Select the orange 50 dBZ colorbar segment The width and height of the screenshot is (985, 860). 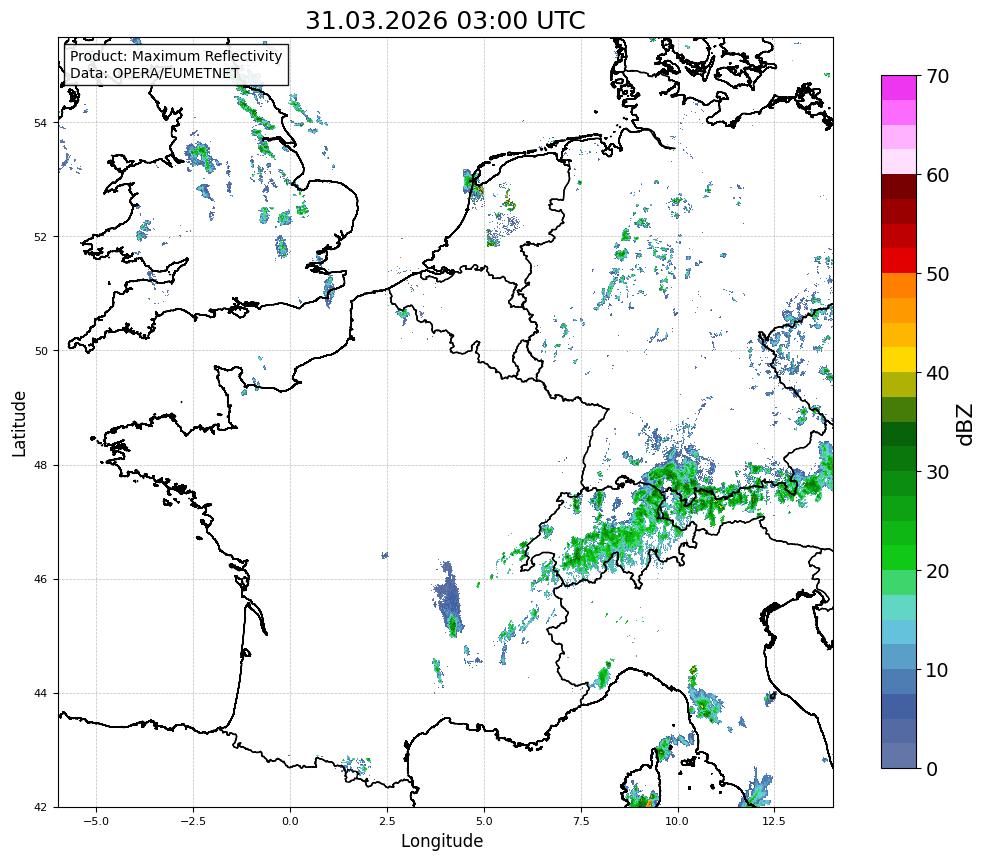click(899, 285)
